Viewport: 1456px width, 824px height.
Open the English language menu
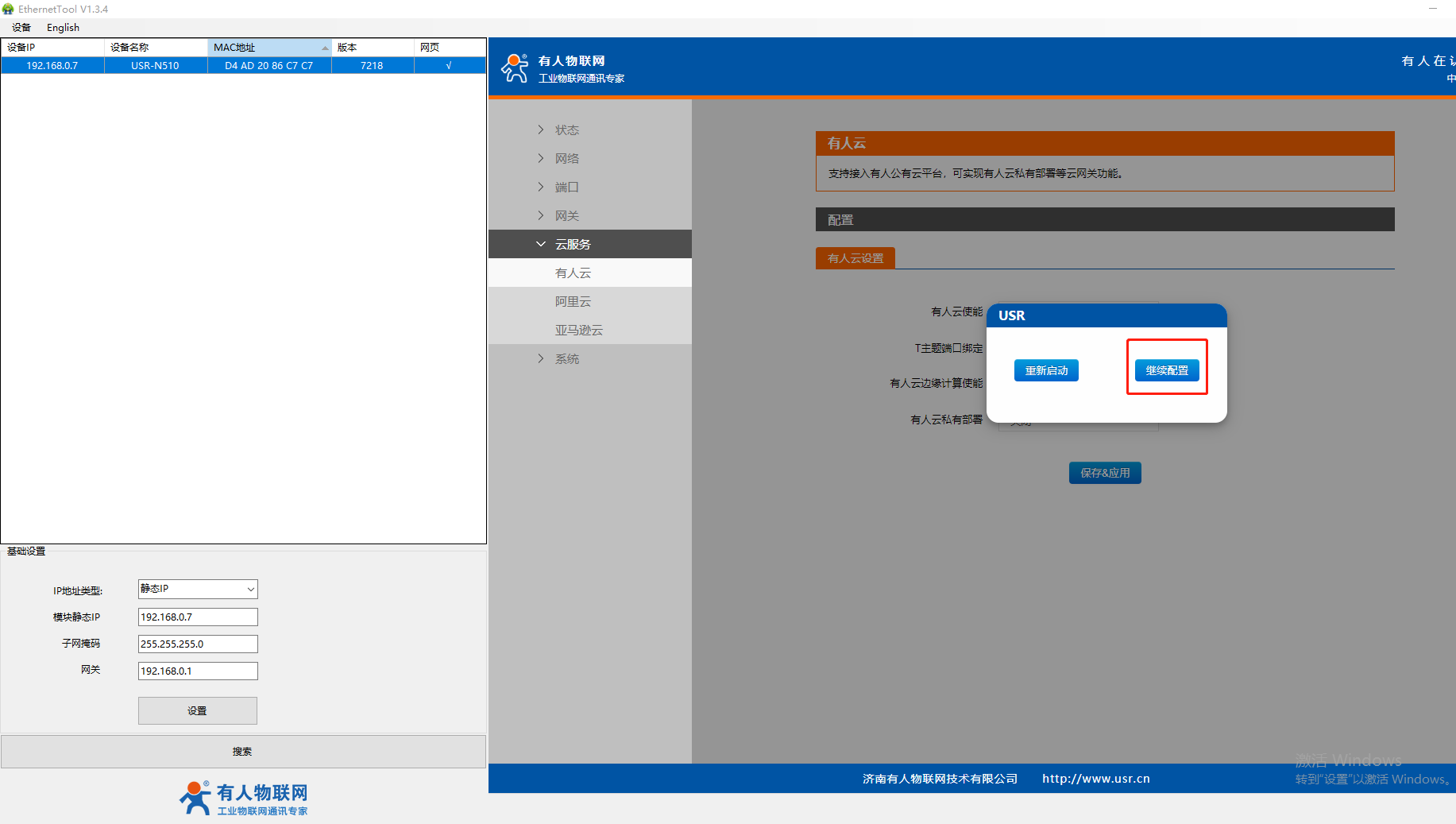(63, 28)
